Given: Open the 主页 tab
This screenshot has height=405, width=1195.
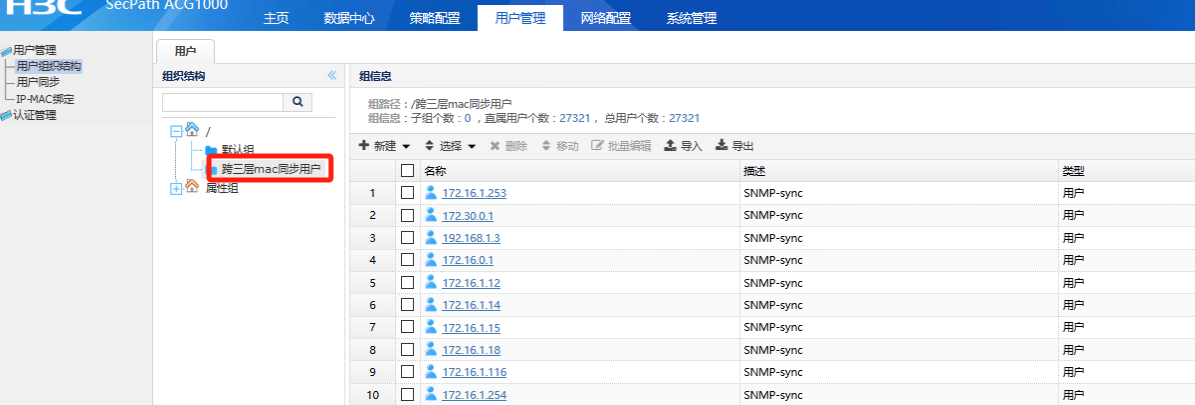Looking at the screenshot, I should pyautogui.click(x=276, y=18).
